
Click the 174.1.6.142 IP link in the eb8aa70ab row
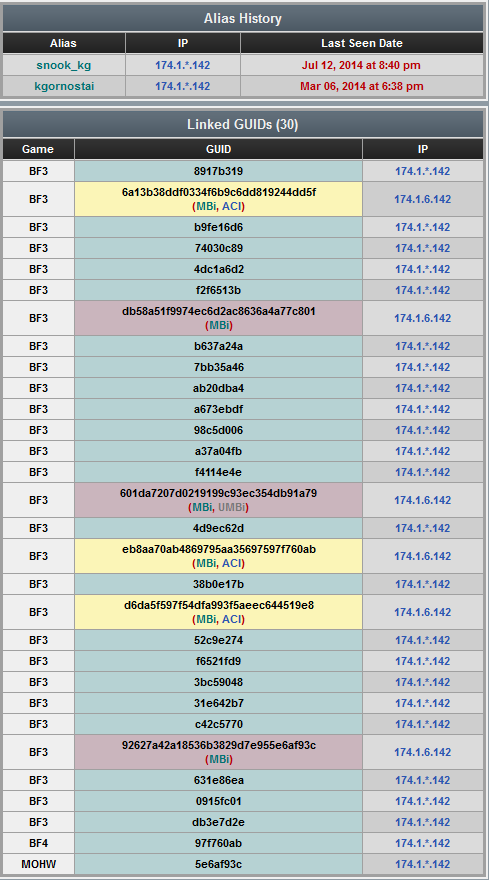[x=422, y=556]
